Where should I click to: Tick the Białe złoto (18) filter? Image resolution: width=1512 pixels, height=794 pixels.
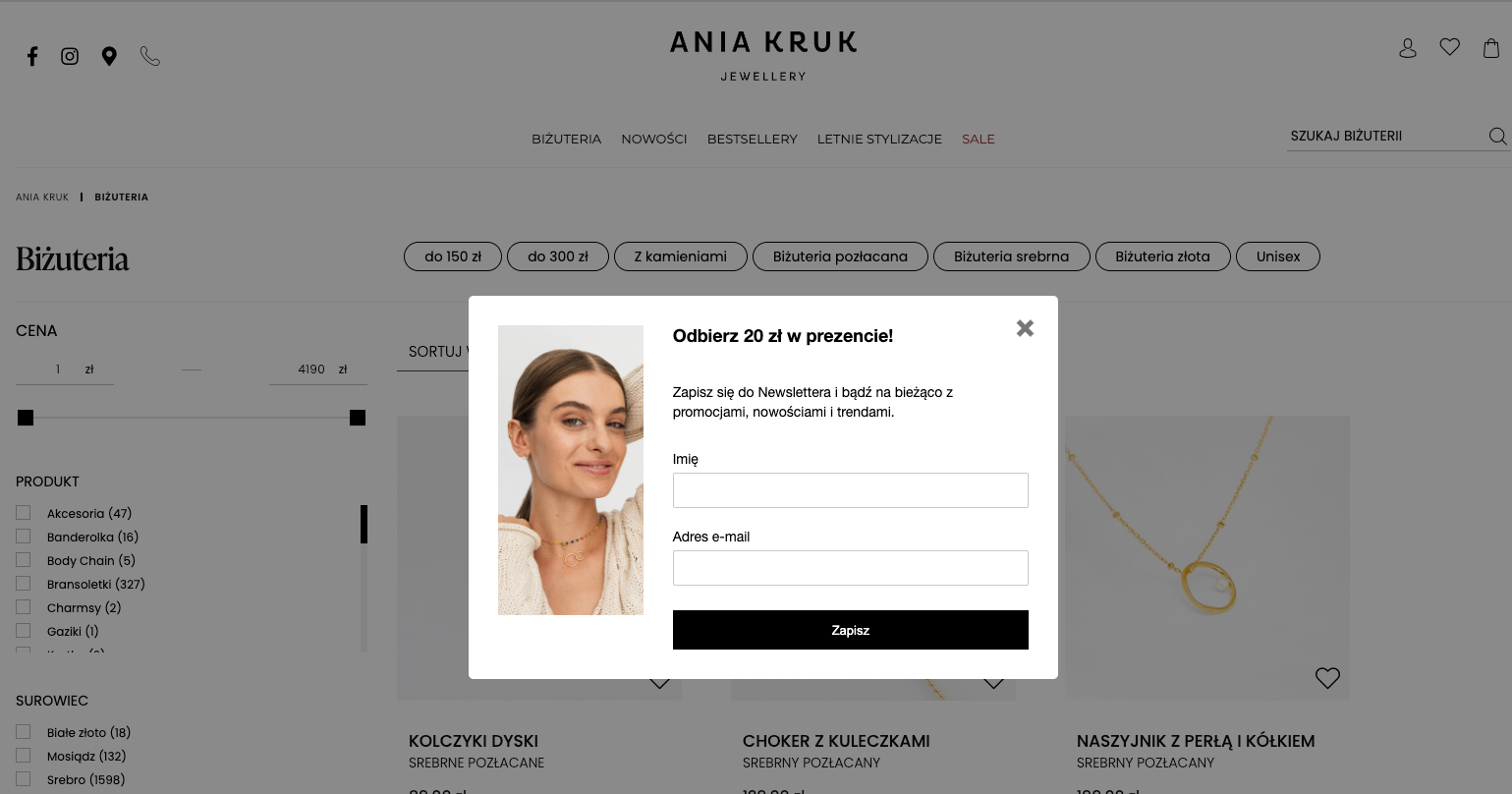tap(24, 732)
